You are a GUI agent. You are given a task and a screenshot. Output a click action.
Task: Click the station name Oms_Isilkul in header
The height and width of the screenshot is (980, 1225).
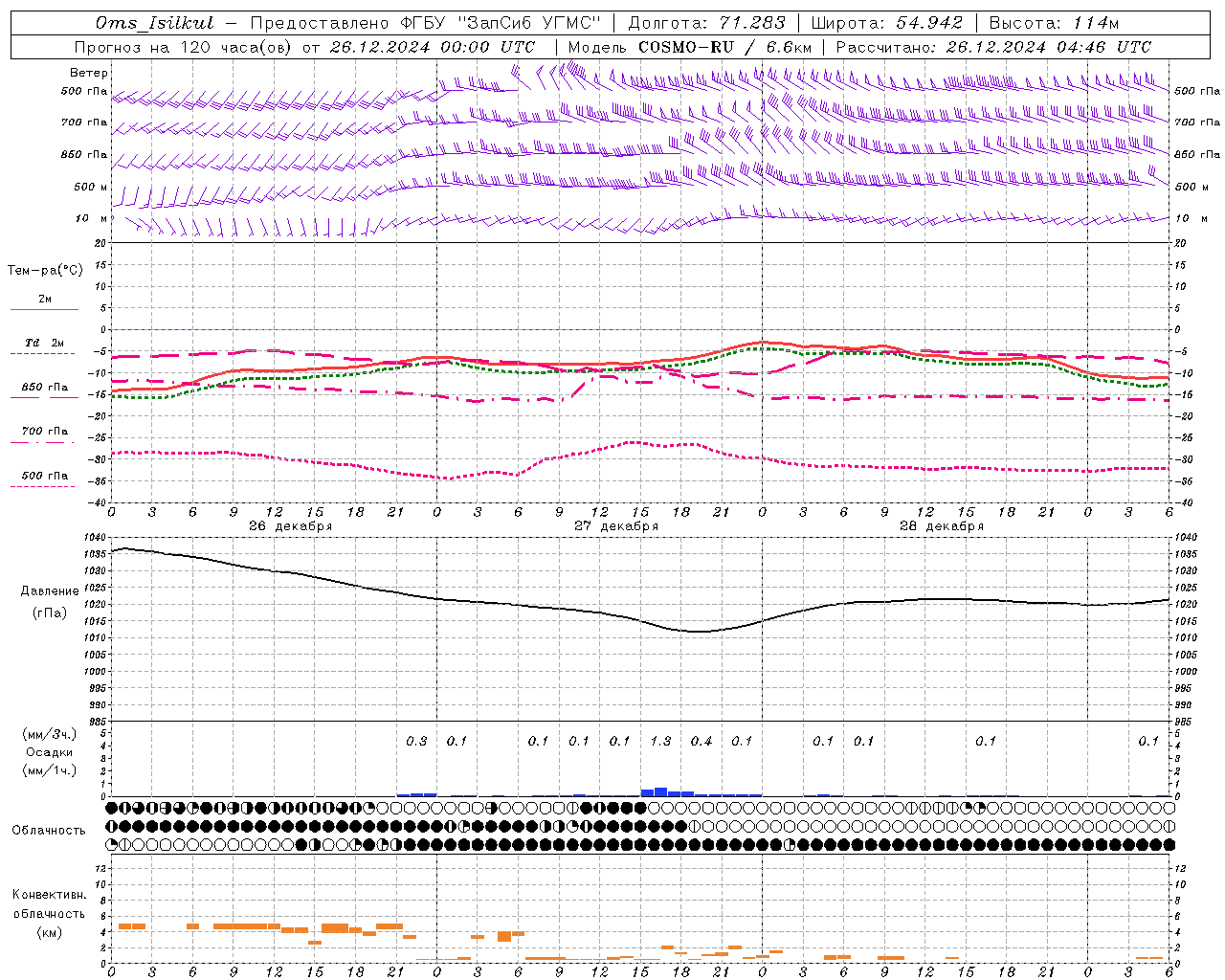tap(154, 23)
